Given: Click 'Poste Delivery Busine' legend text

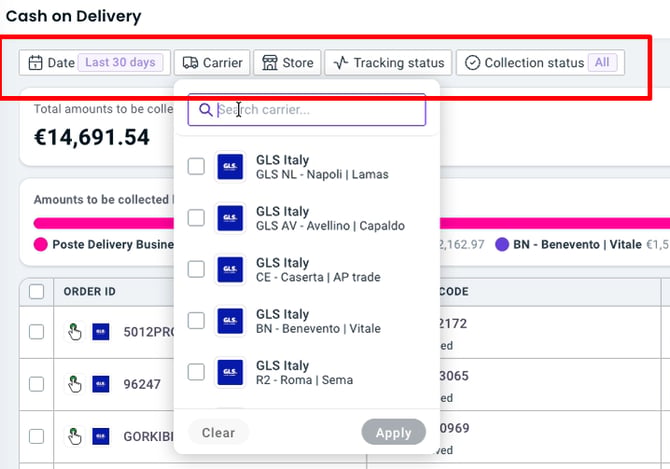Looking at the screenshot, I should [113, 244].
